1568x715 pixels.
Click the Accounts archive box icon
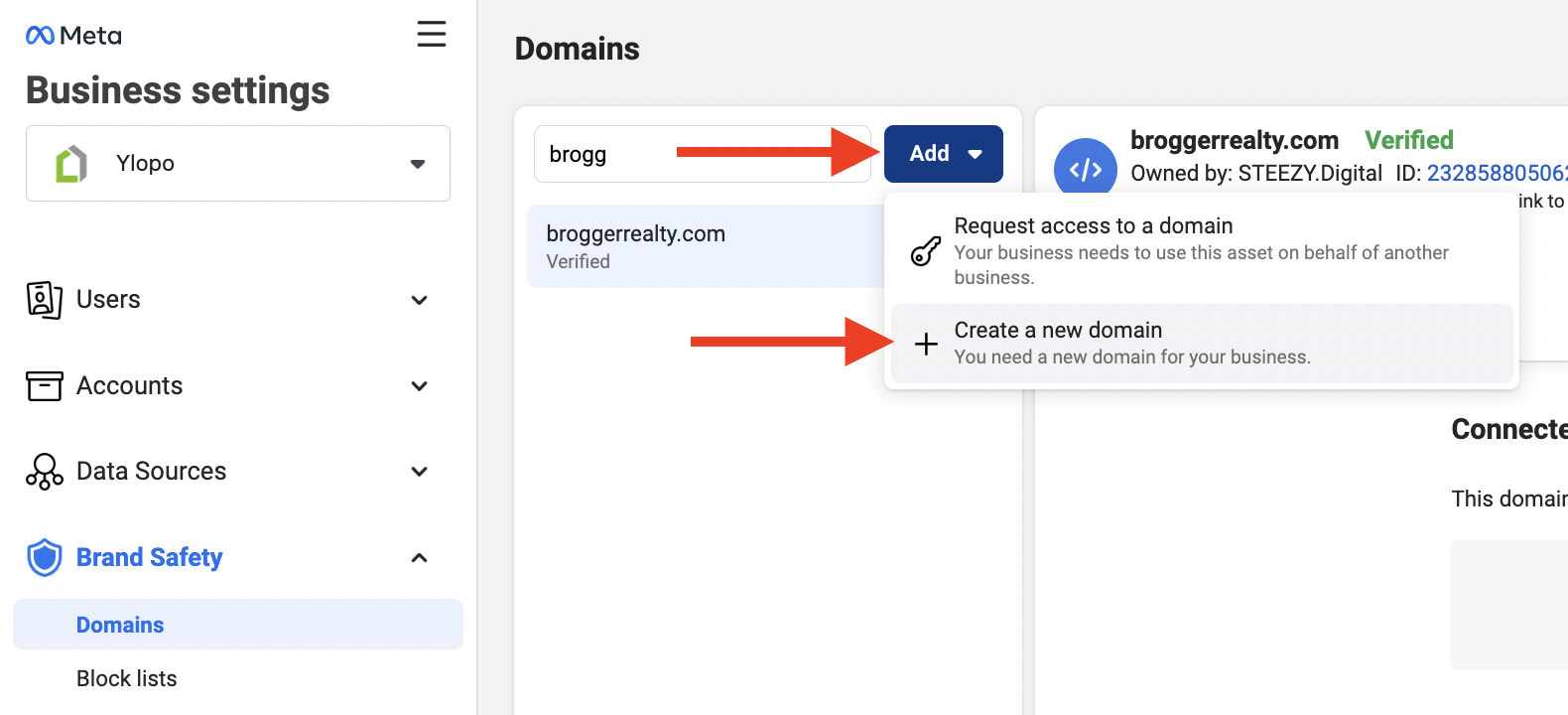[x=44, y=386]
